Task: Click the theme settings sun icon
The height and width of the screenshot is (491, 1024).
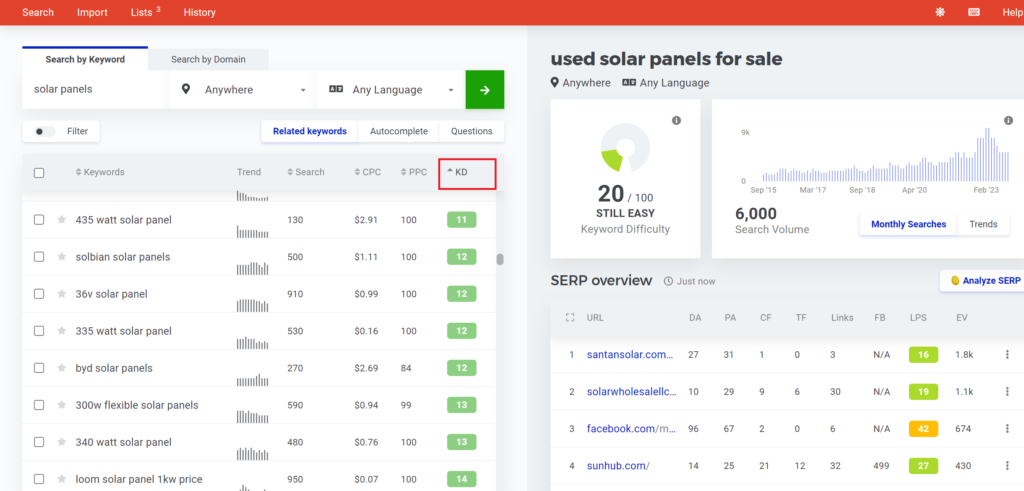Action: (x=940, y=12)
